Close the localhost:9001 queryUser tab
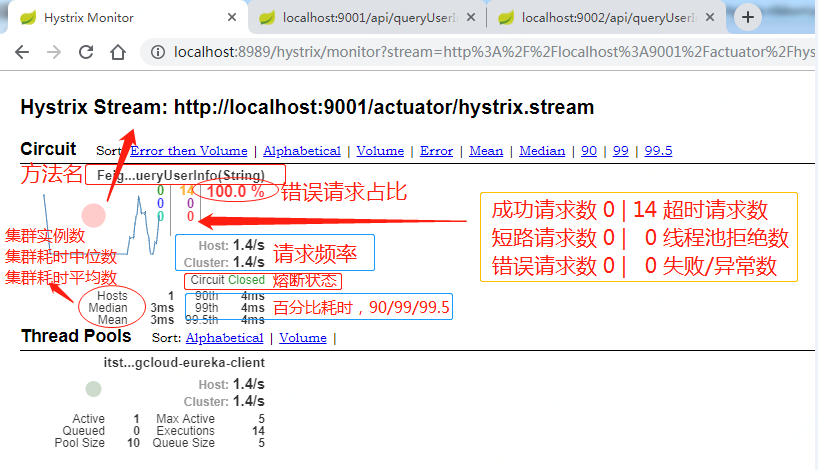The image size is (818, 470). (471, 17)
